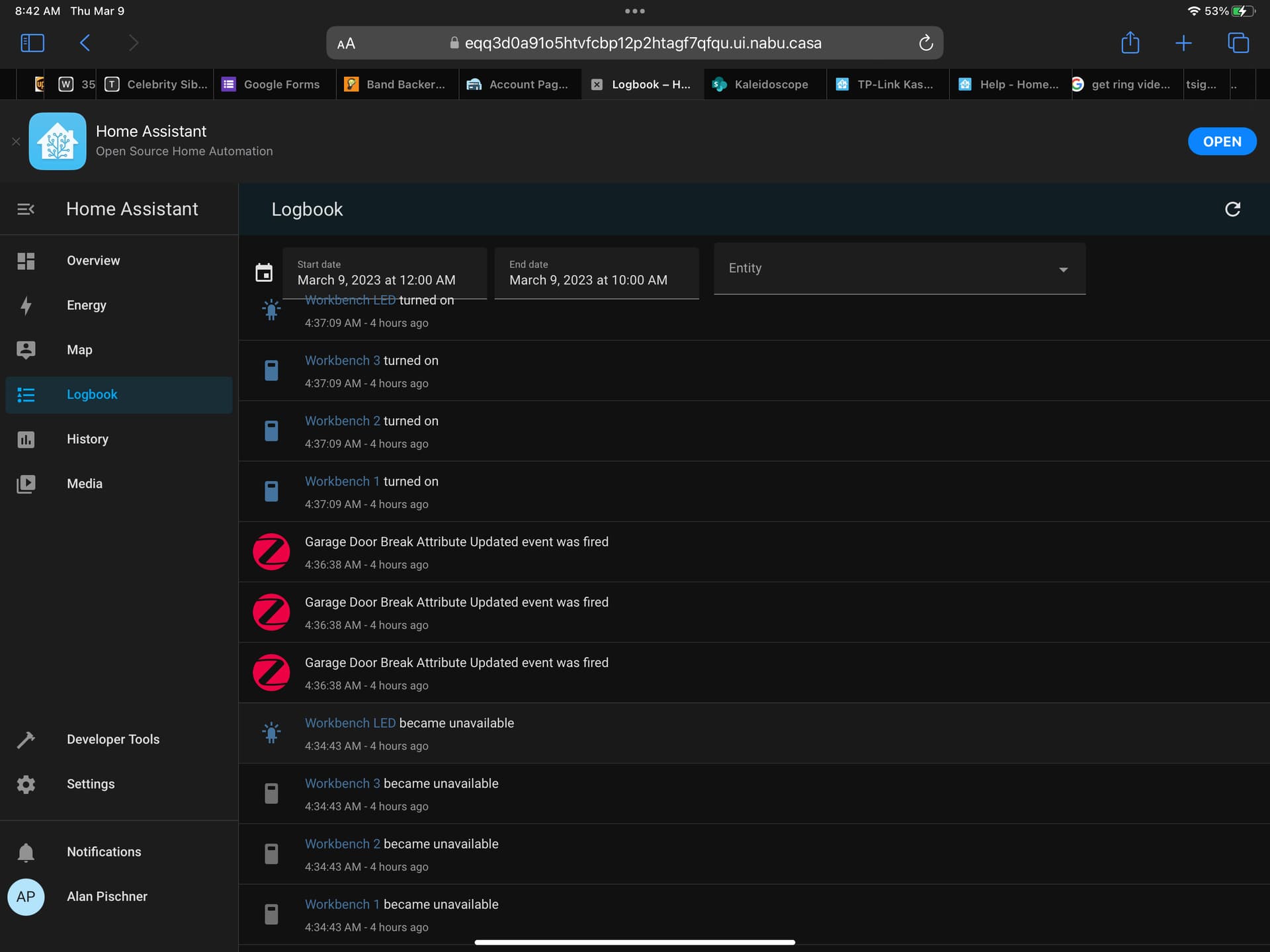Click the OPEN app banner button

coord(1221,141)
